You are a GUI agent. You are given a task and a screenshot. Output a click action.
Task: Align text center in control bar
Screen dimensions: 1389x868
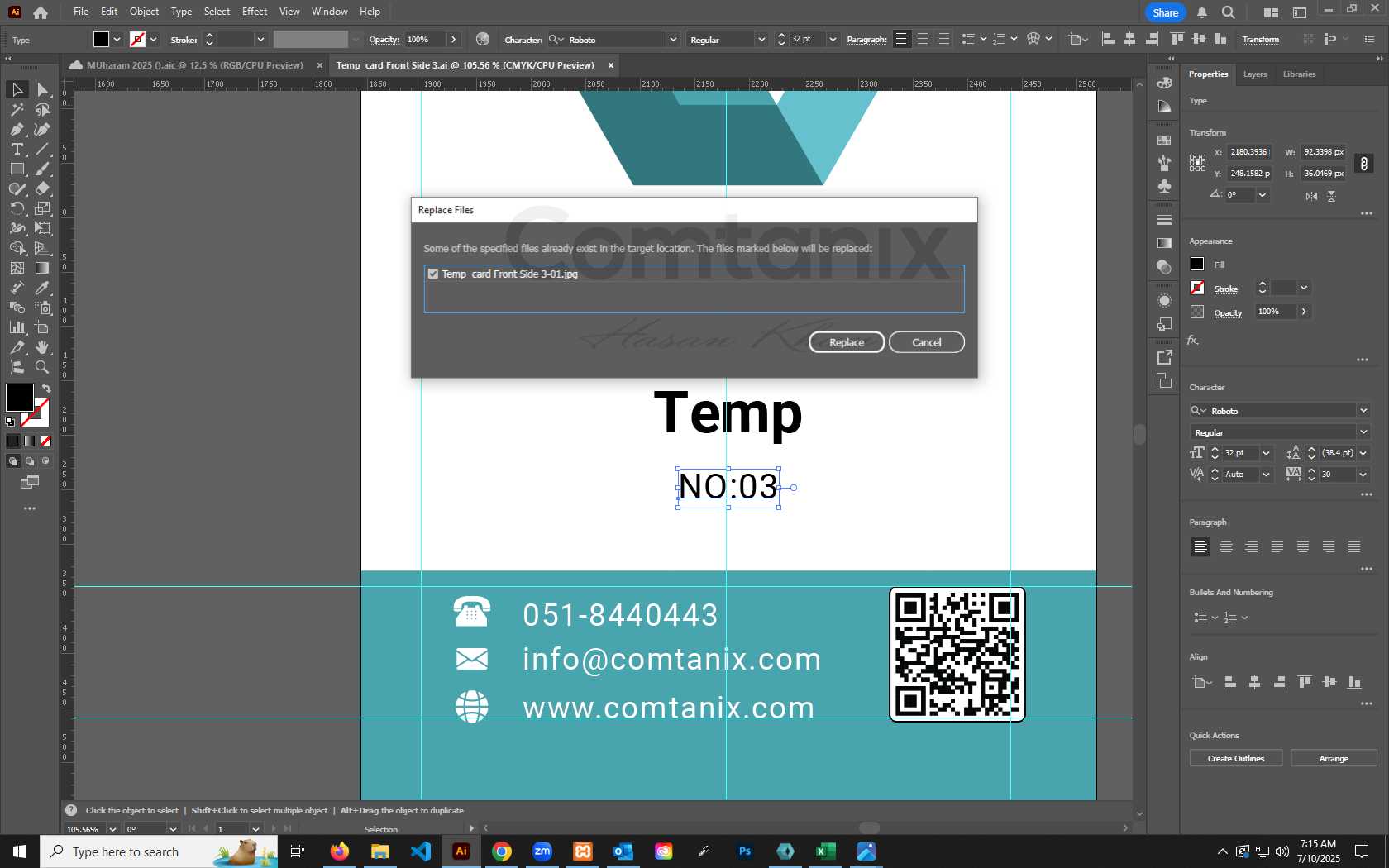point(923,39)
